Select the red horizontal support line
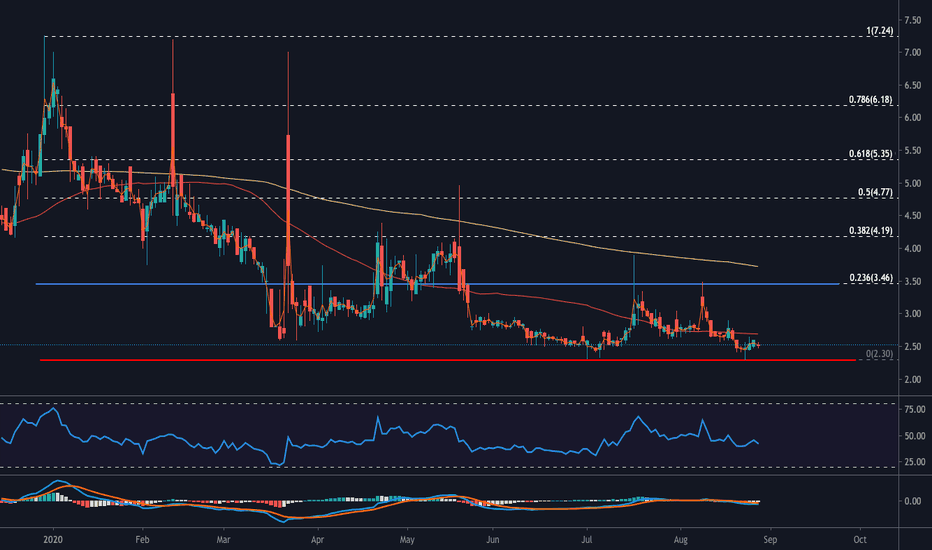The width and height of the screenshot is (932, 550). (x=448, y=360)
